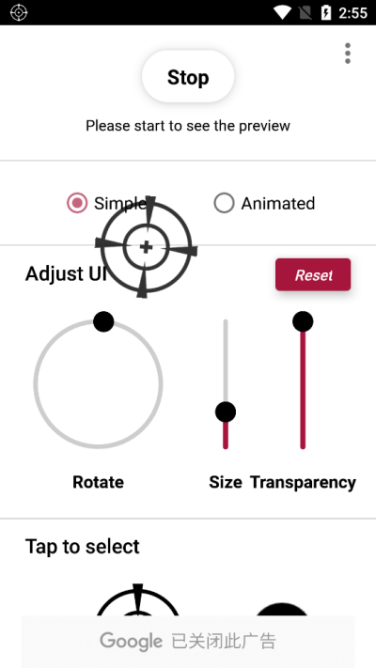
Task: Select the first crosshair thumbnail with pointer
Action: 137,601
